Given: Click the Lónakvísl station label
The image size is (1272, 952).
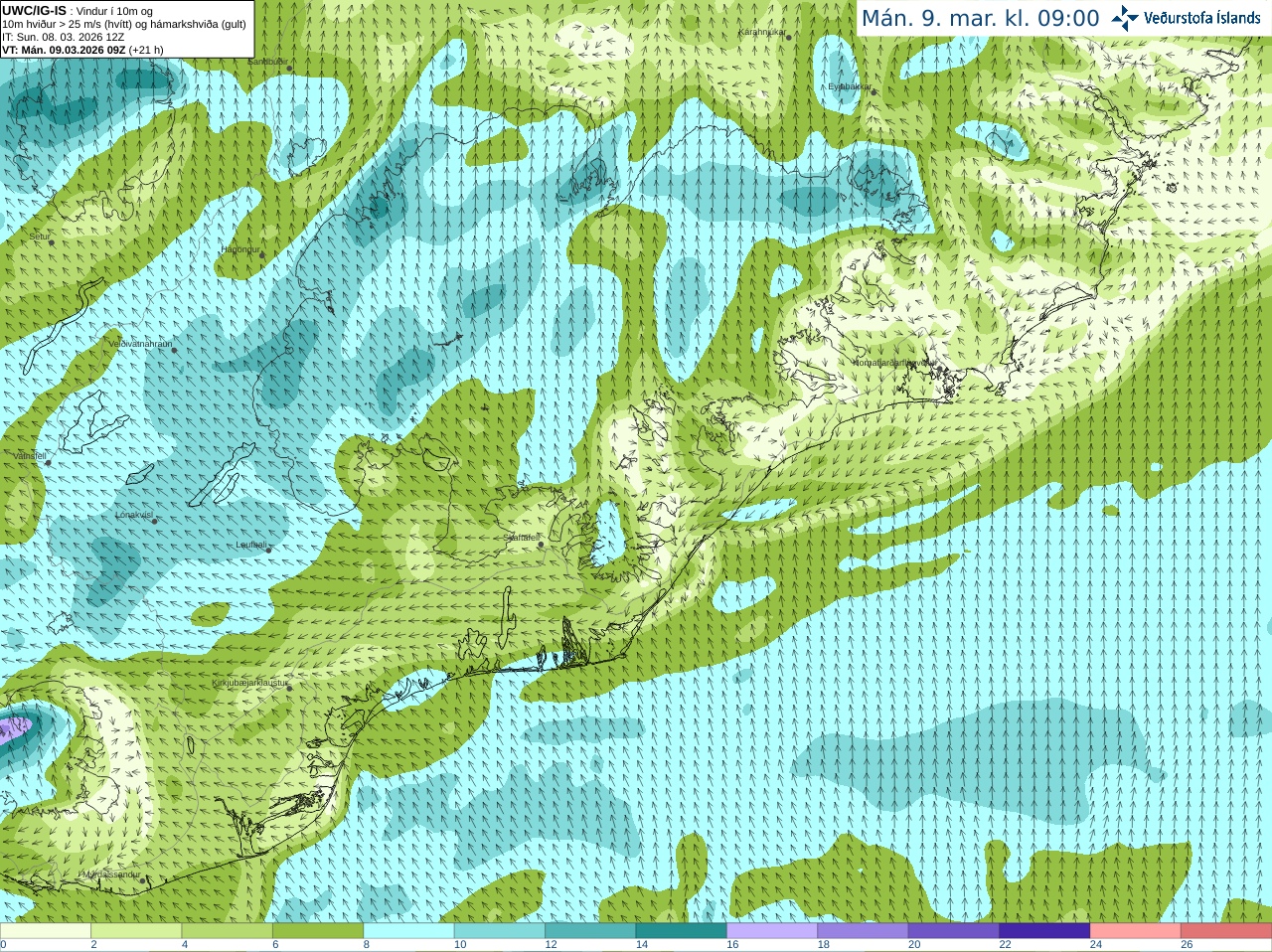Looking at the screenshot, I should (x=134, y=515).
